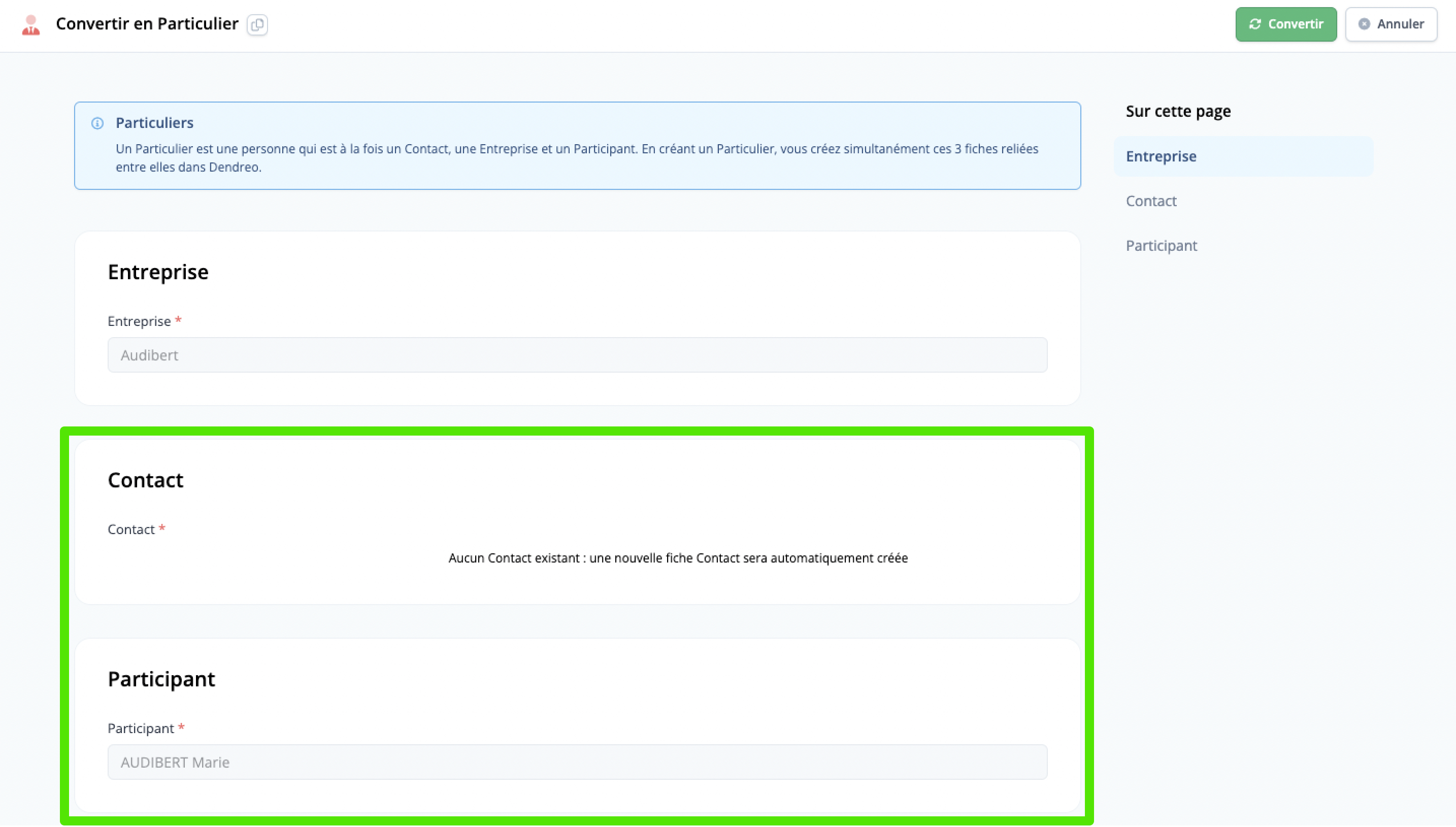Click the Annuler button
This screenshot has width=1456, height=827.
pyautogui.click(x=1391, y=24)
